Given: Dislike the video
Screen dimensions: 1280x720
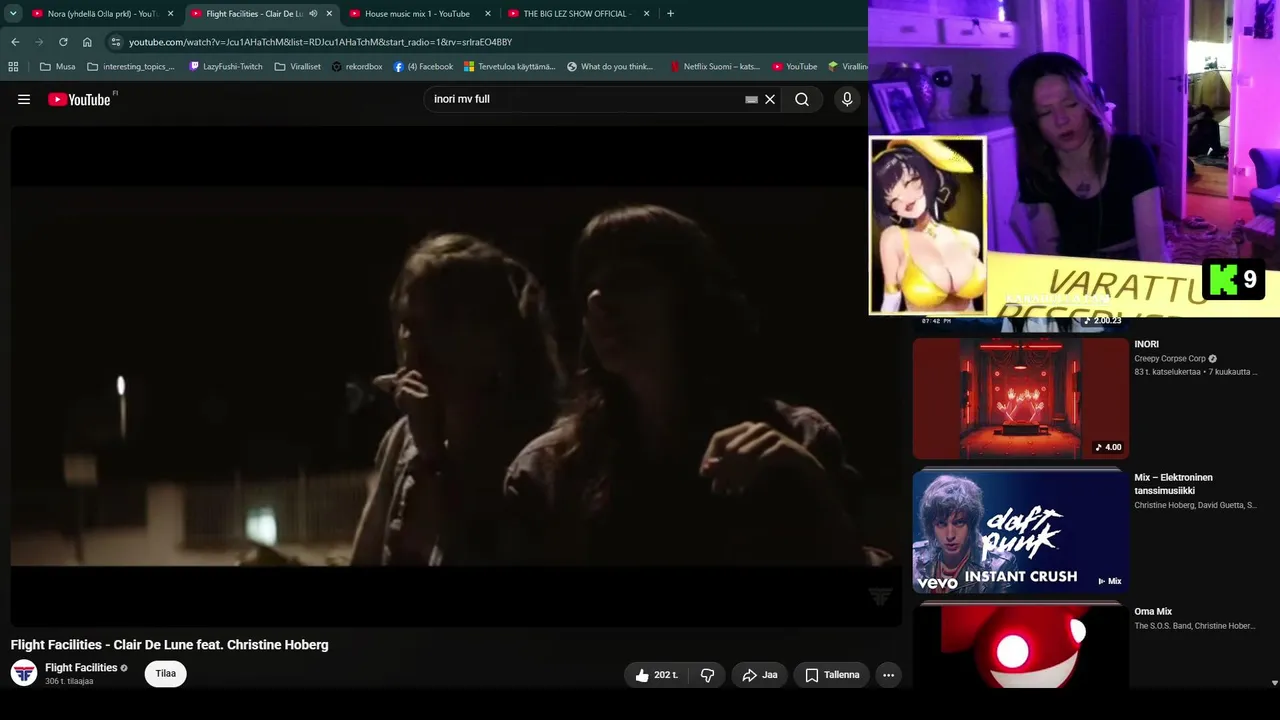Looking at the screenshot, I should click(x=707, y=675).
